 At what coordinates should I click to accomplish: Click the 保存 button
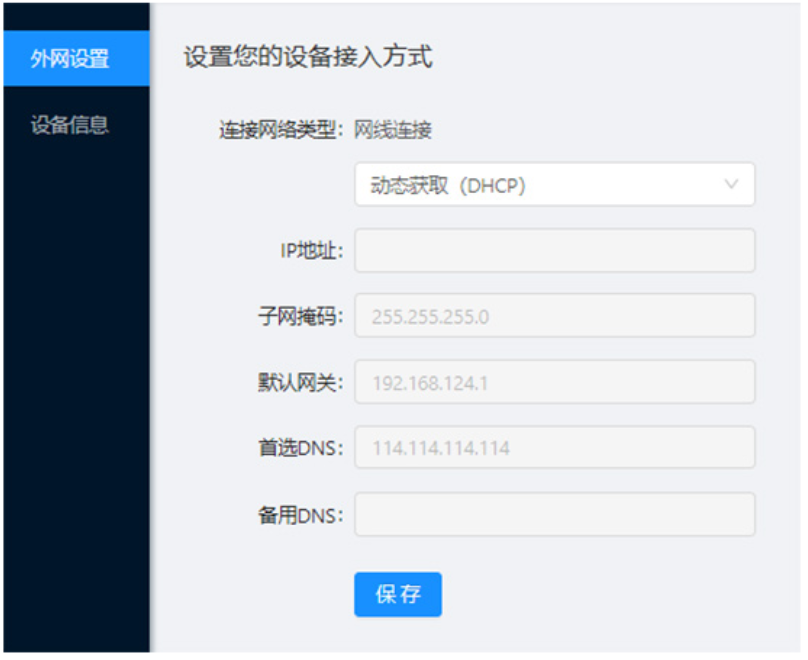tap(398, 594)
